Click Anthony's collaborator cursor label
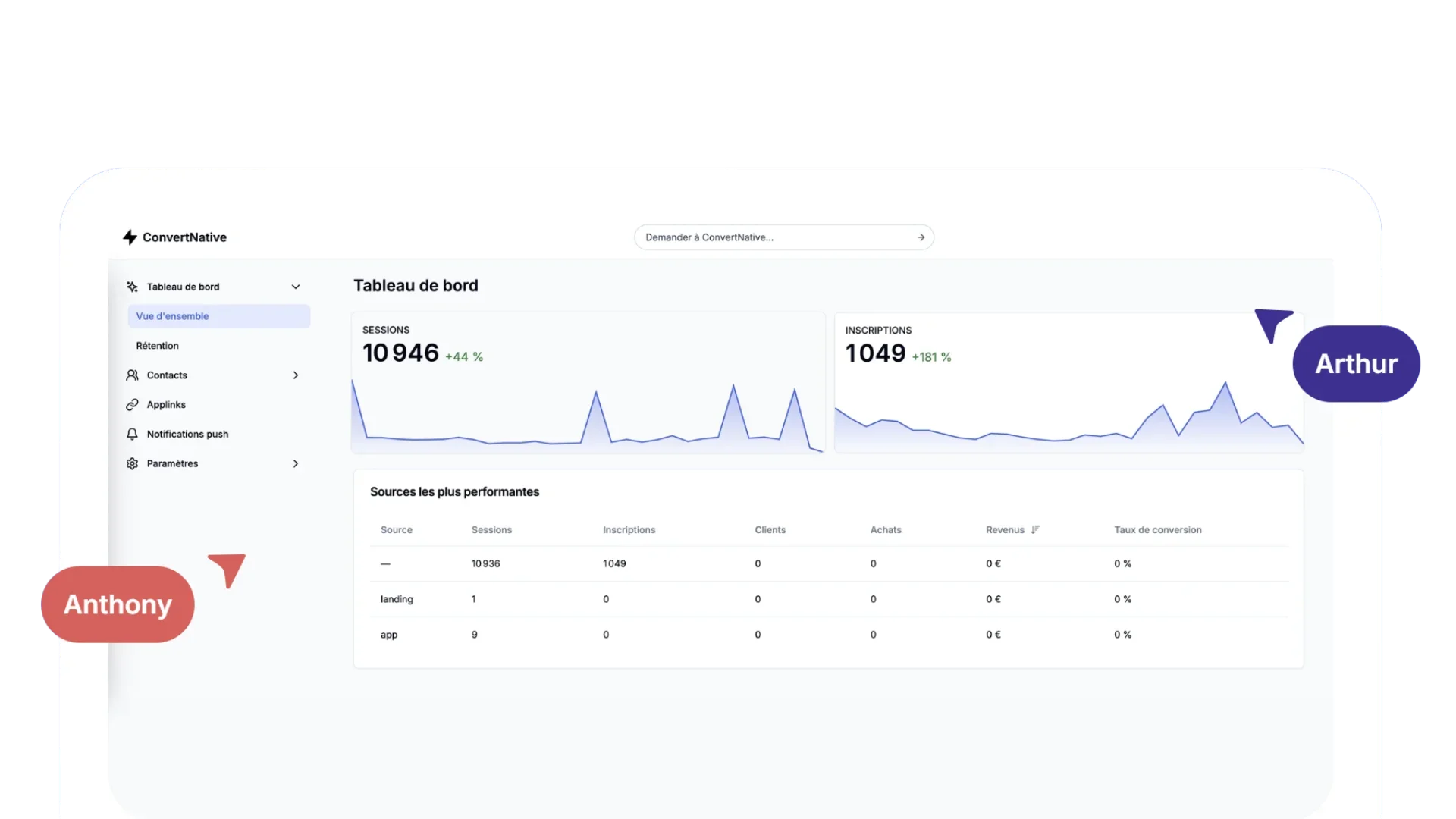The image size is (1456, 819). 118,604
